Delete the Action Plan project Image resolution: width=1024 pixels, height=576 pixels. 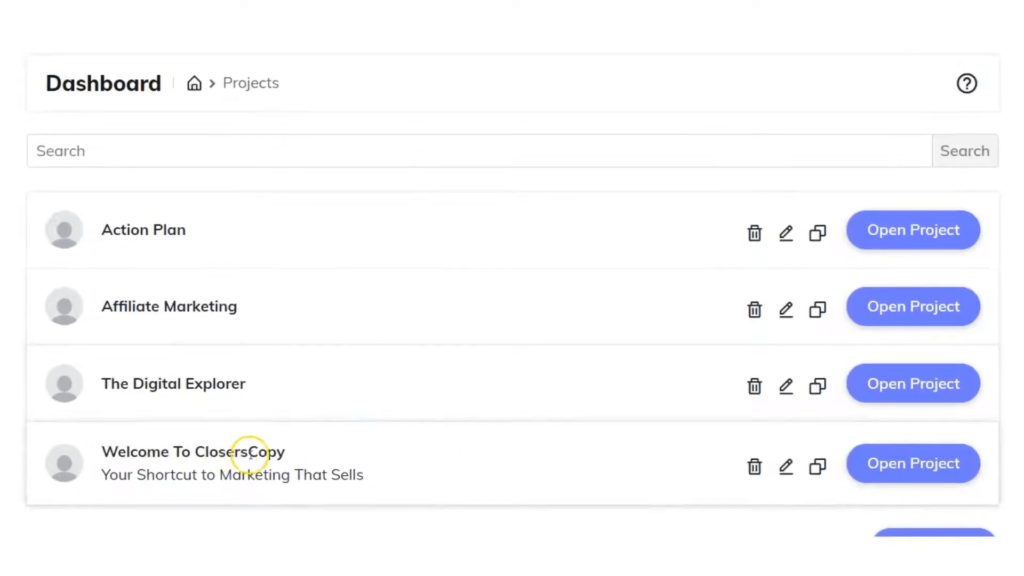coord(754,232)
